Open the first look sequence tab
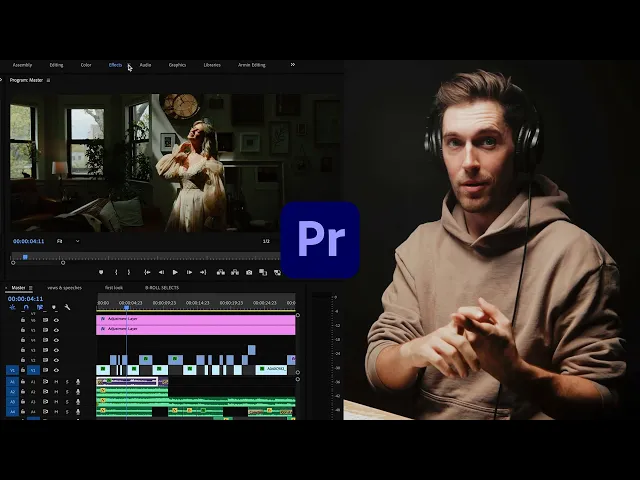This screenshot has height=480, width=640. (x=114, y=288)
